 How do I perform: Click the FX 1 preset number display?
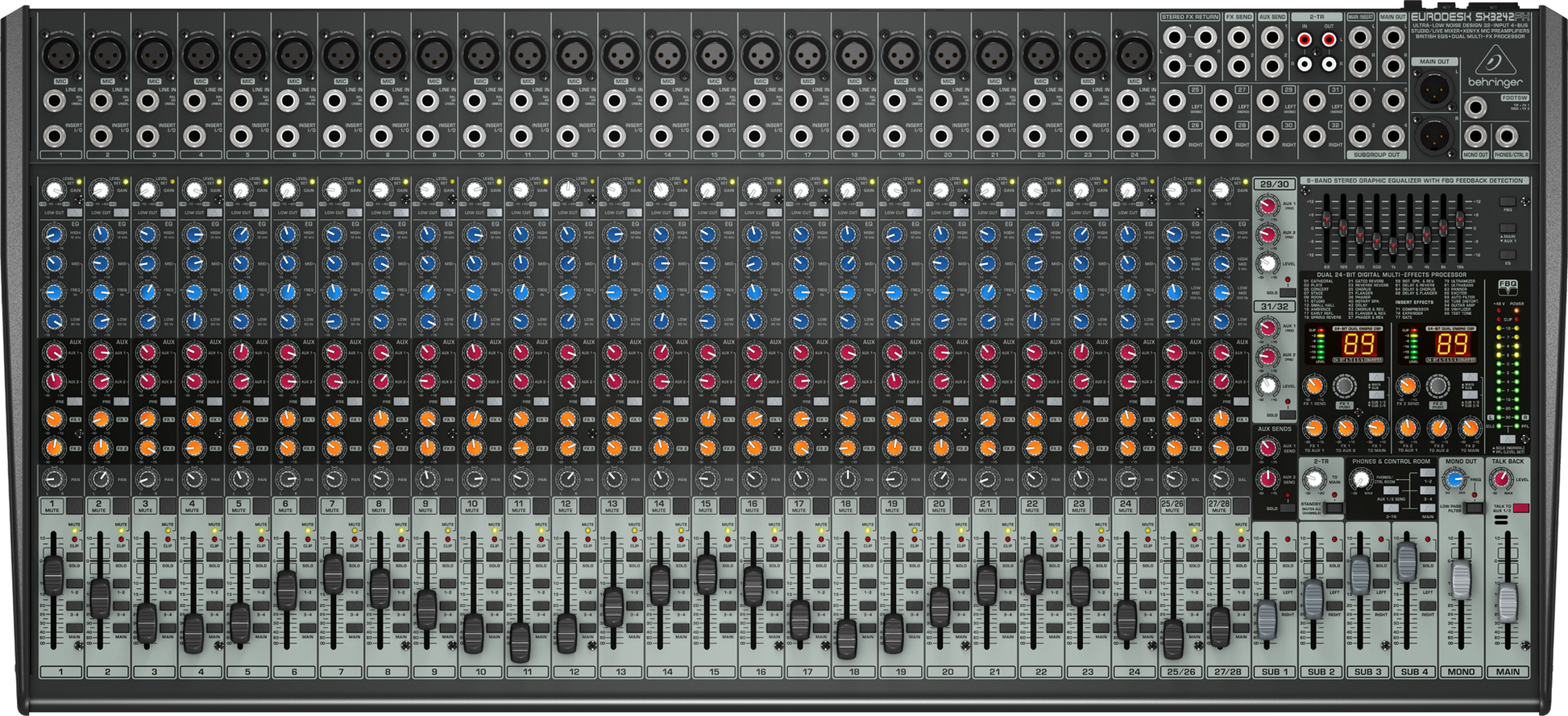point(1359,345)
